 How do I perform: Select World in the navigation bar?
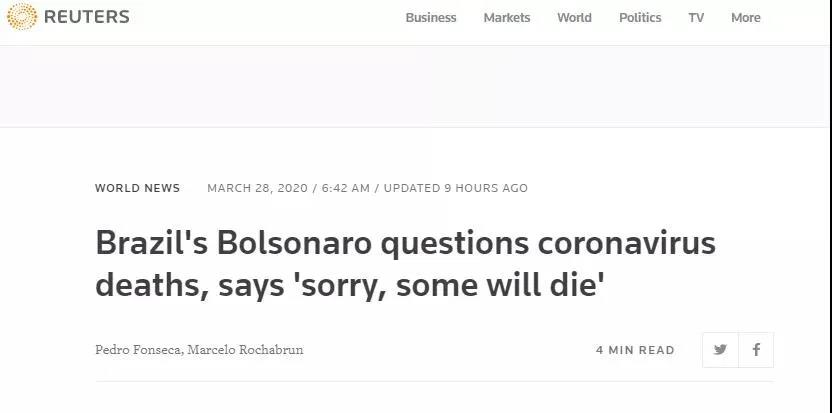[x=574, y=18]
